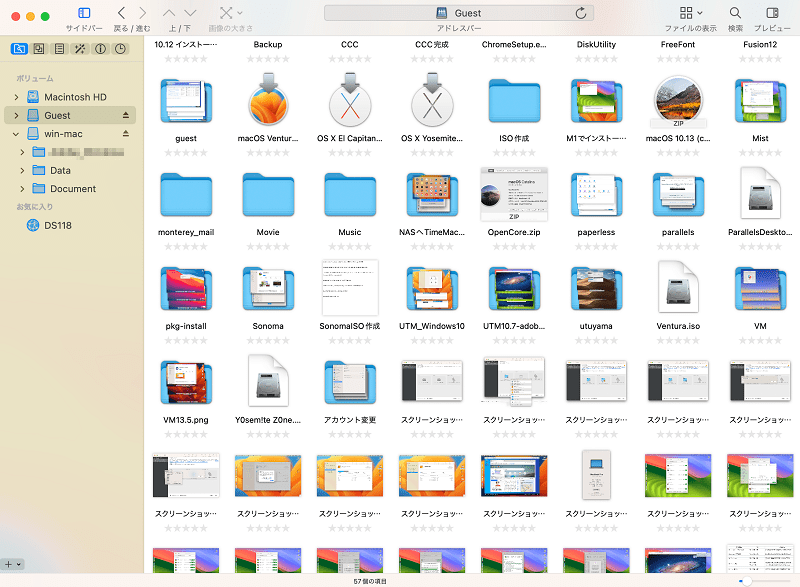The height and width of the screenshot is (587, 800).
Task: Select the OS X Yosemite installer
Action: (x=432, y=100)
